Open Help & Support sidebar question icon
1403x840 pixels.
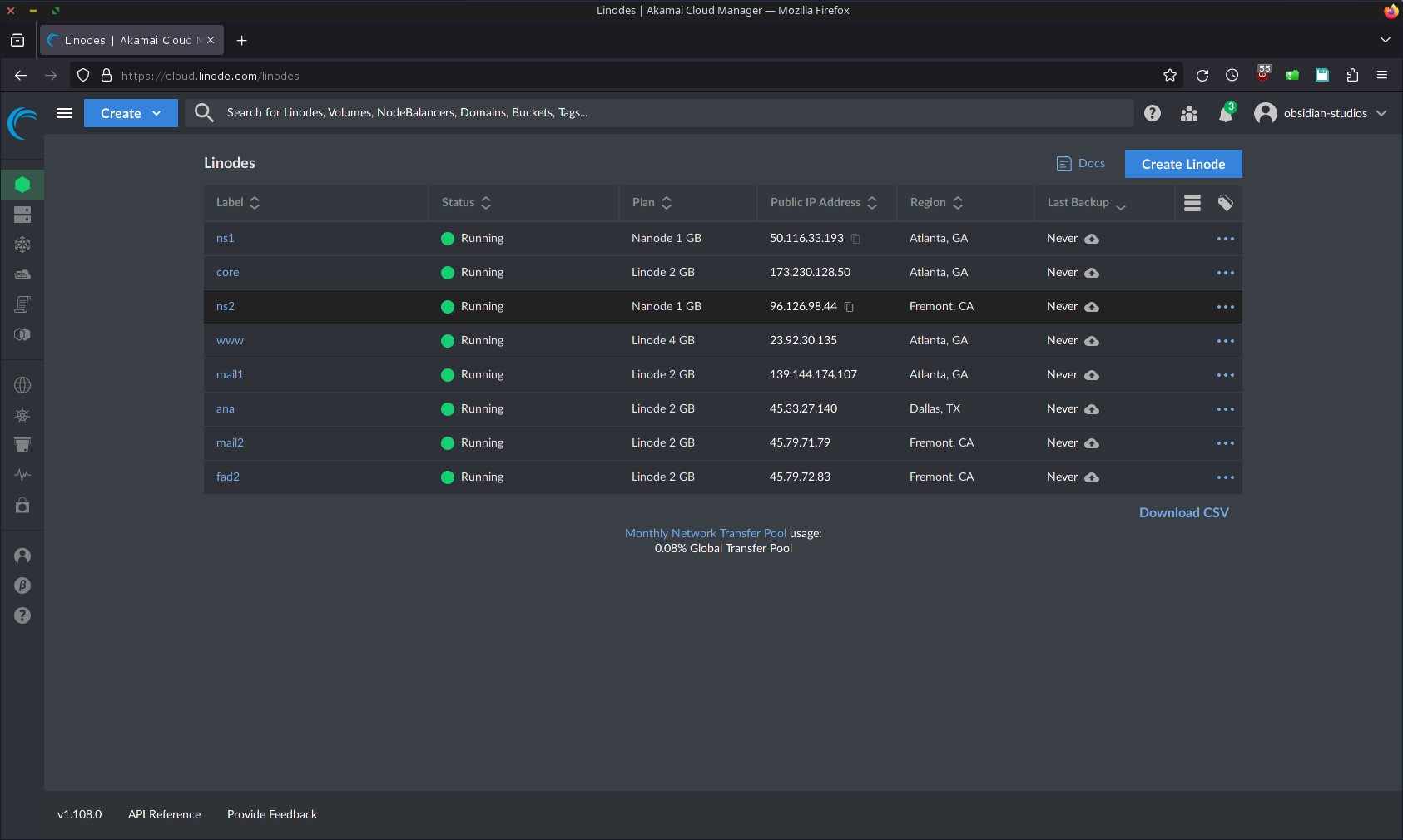pyautogui.click(x=22, y=615)
